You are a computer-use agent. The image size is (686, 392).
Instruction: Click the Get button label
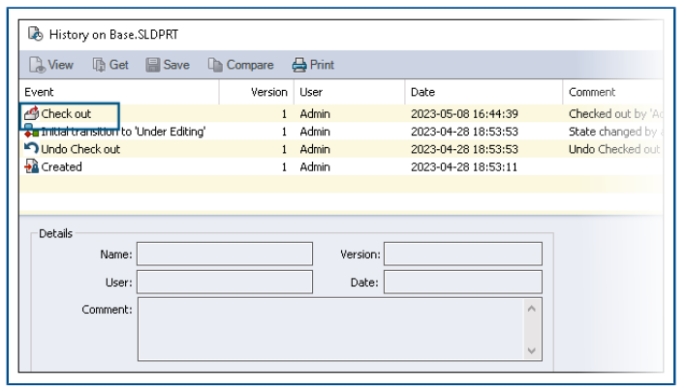click(119, 65)
